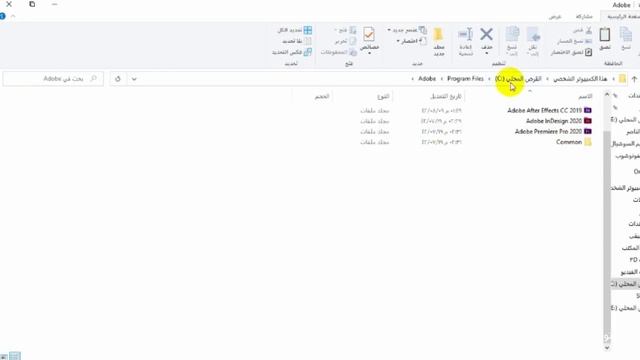Open the Home (الصفحة الرئيسية) ribbon tab
The width and height of the screenshot is (640, 360).
(x=623, y=17)
